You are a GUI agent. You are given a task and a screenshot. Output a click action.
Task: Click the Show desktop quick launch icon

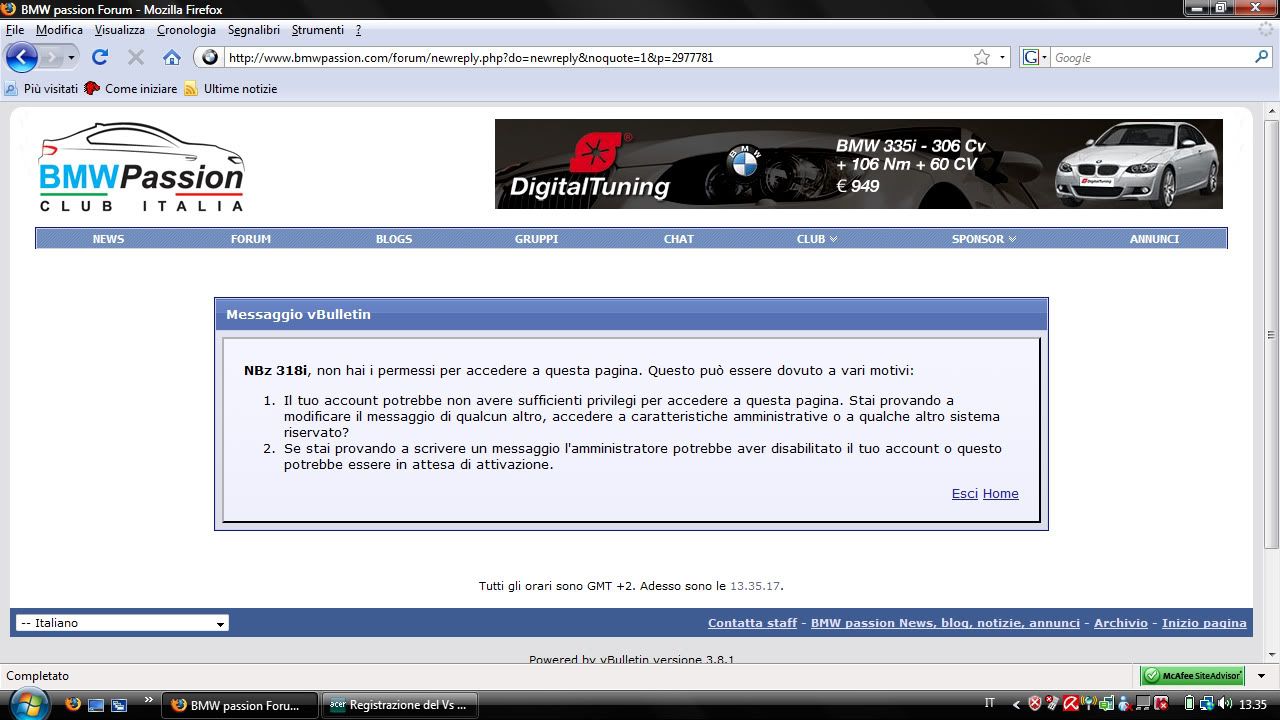point(96,705)
